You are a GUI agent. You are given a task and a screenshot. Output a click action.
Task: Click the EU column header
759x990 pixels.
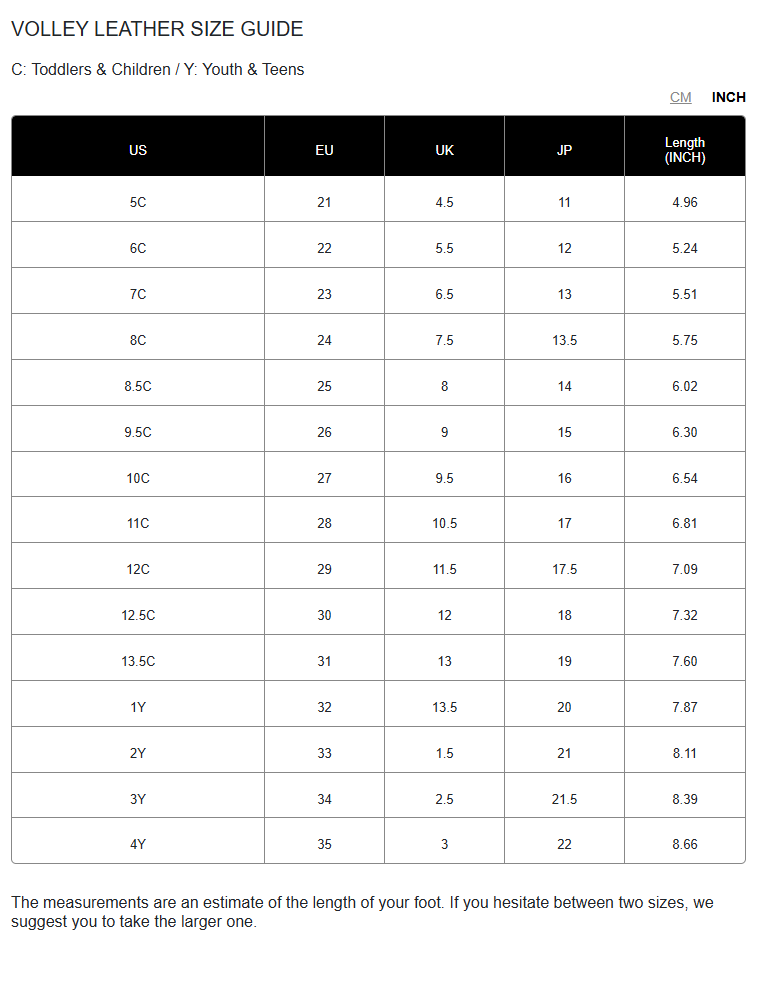324,150
